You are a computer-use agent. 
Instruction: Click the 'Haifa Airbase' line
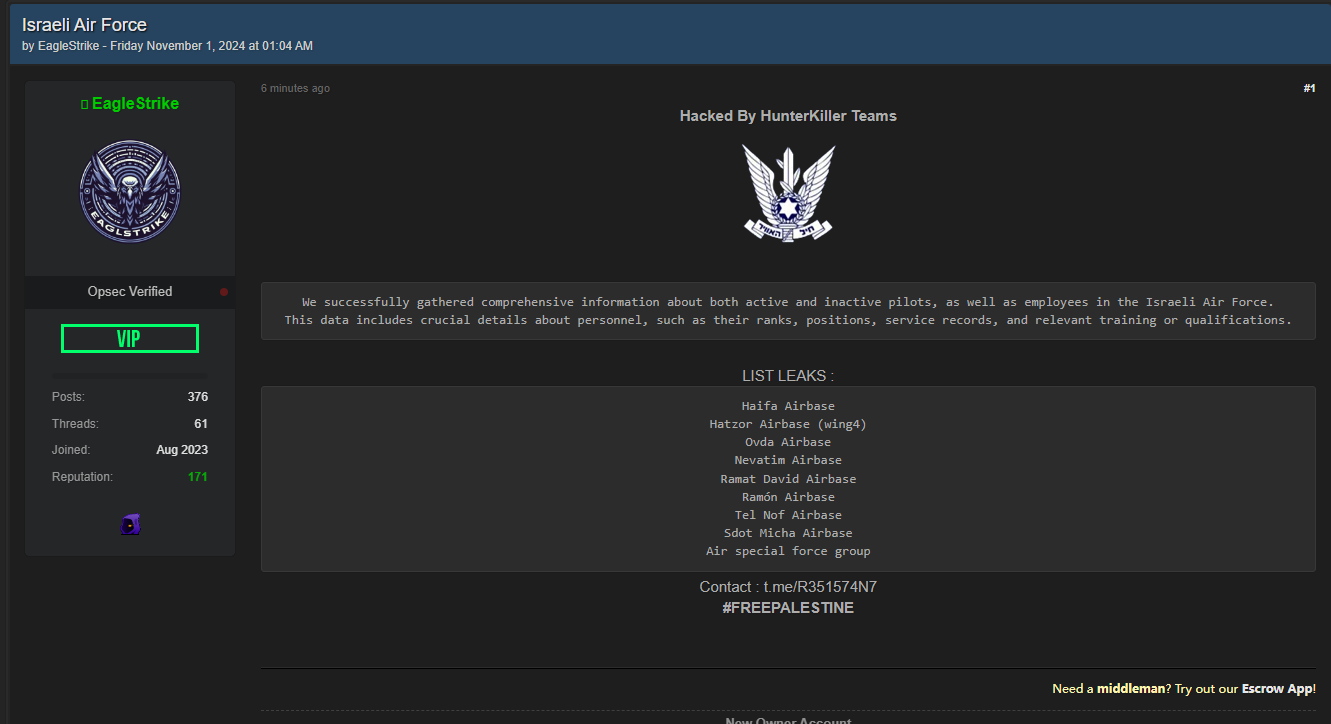(788, 406)
